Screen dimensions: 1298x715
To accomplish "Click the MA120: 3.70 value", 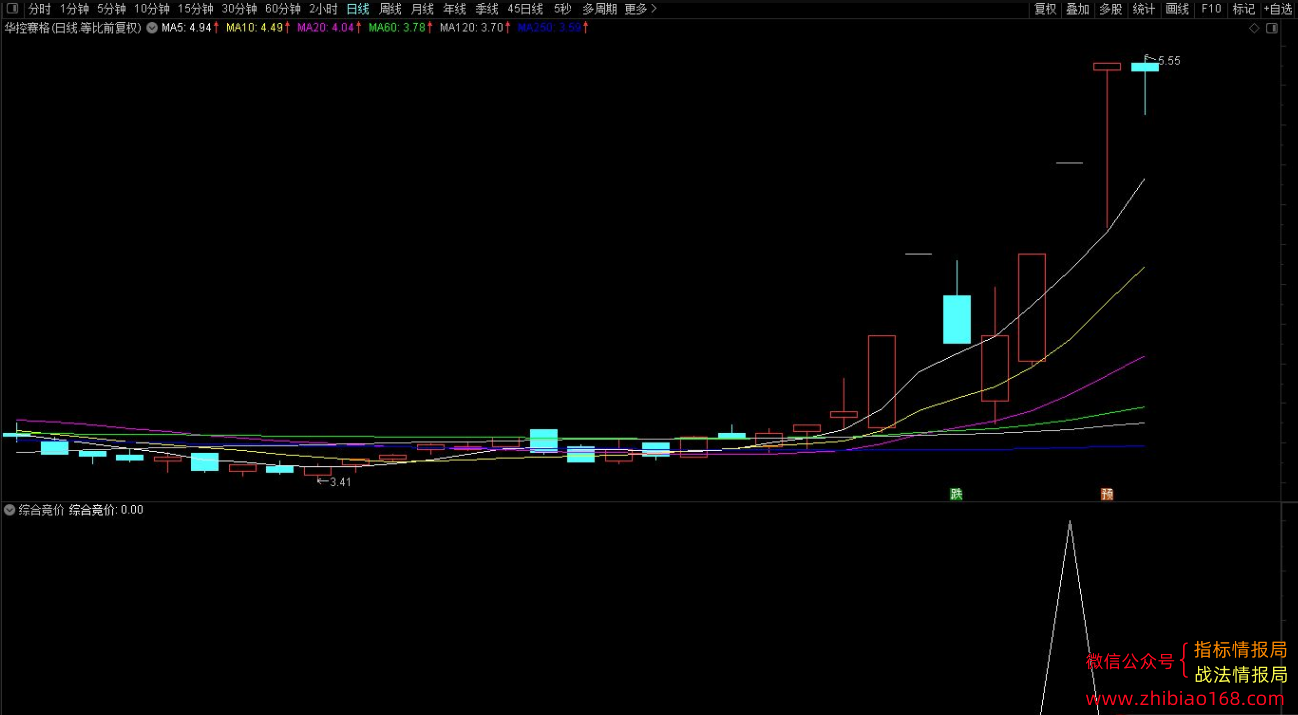I will (x=471, y=28).
